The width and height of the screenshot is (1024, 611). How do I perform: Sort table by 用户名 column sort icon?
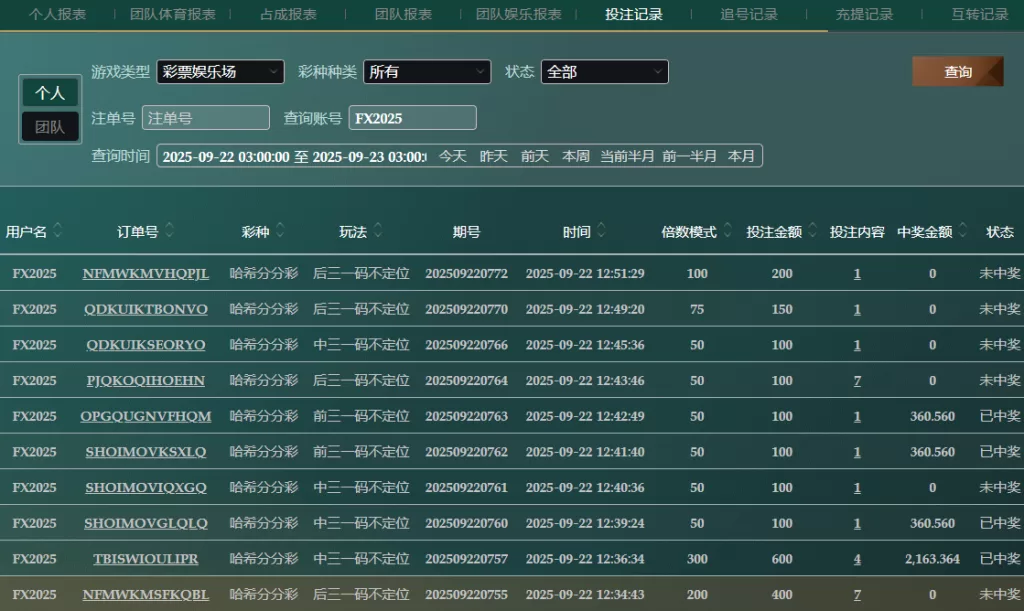58,231
